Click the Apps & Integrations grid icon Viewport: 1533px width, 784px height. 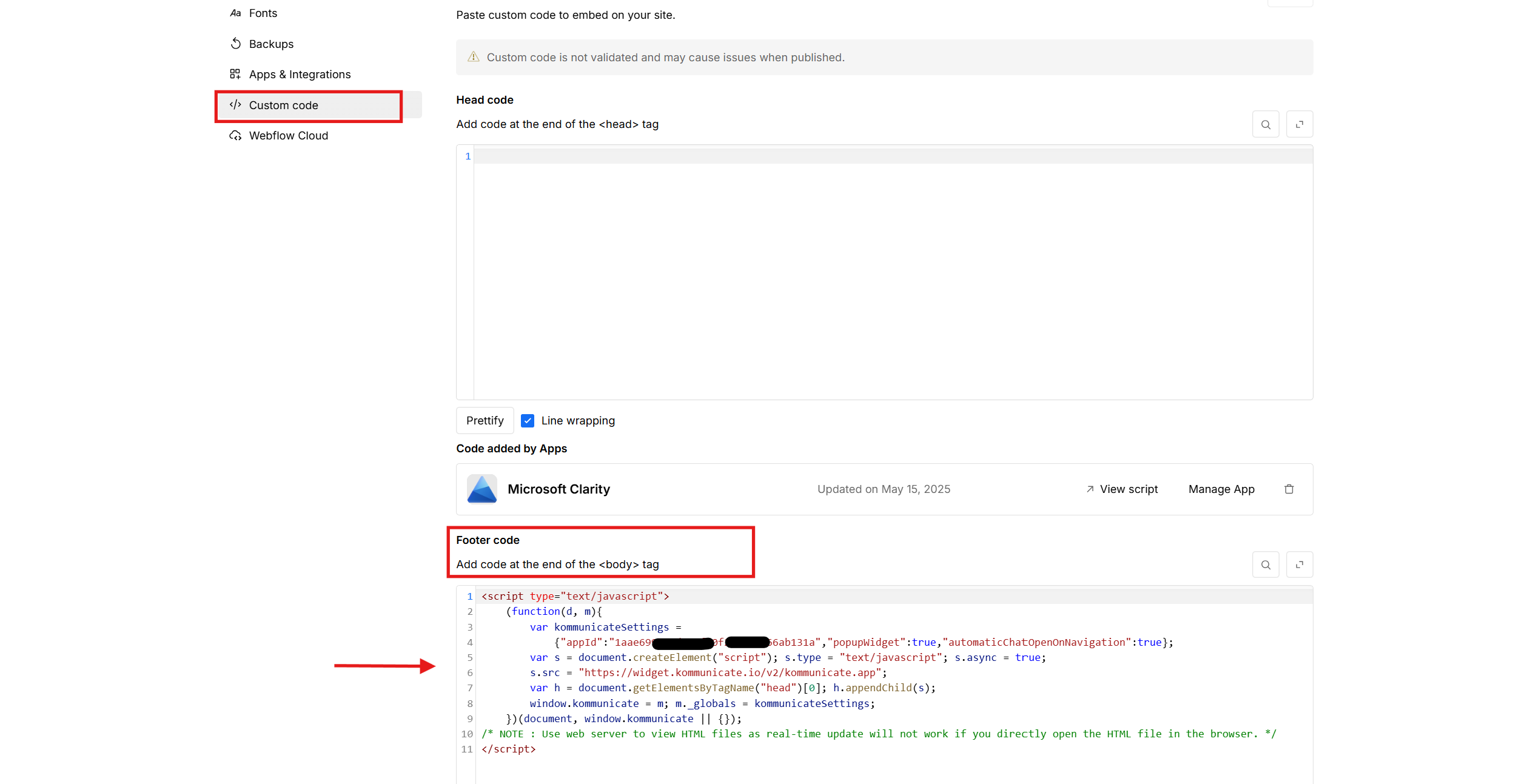pyautogui.click(x=235, y=74)
